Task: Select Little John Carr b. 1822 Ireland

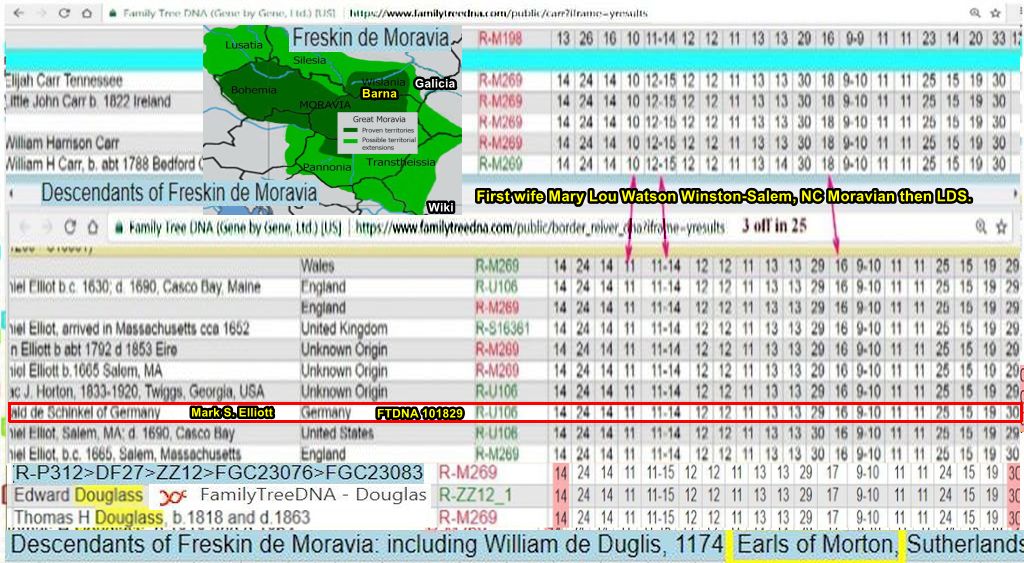Action: 88,102
